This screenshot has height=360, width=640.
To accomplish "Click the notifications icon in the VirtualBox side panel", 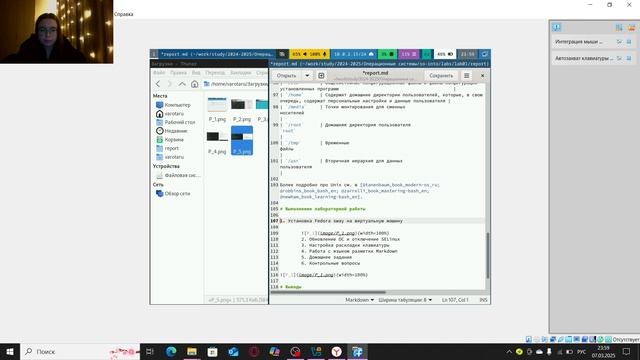I will click(556, 27).
